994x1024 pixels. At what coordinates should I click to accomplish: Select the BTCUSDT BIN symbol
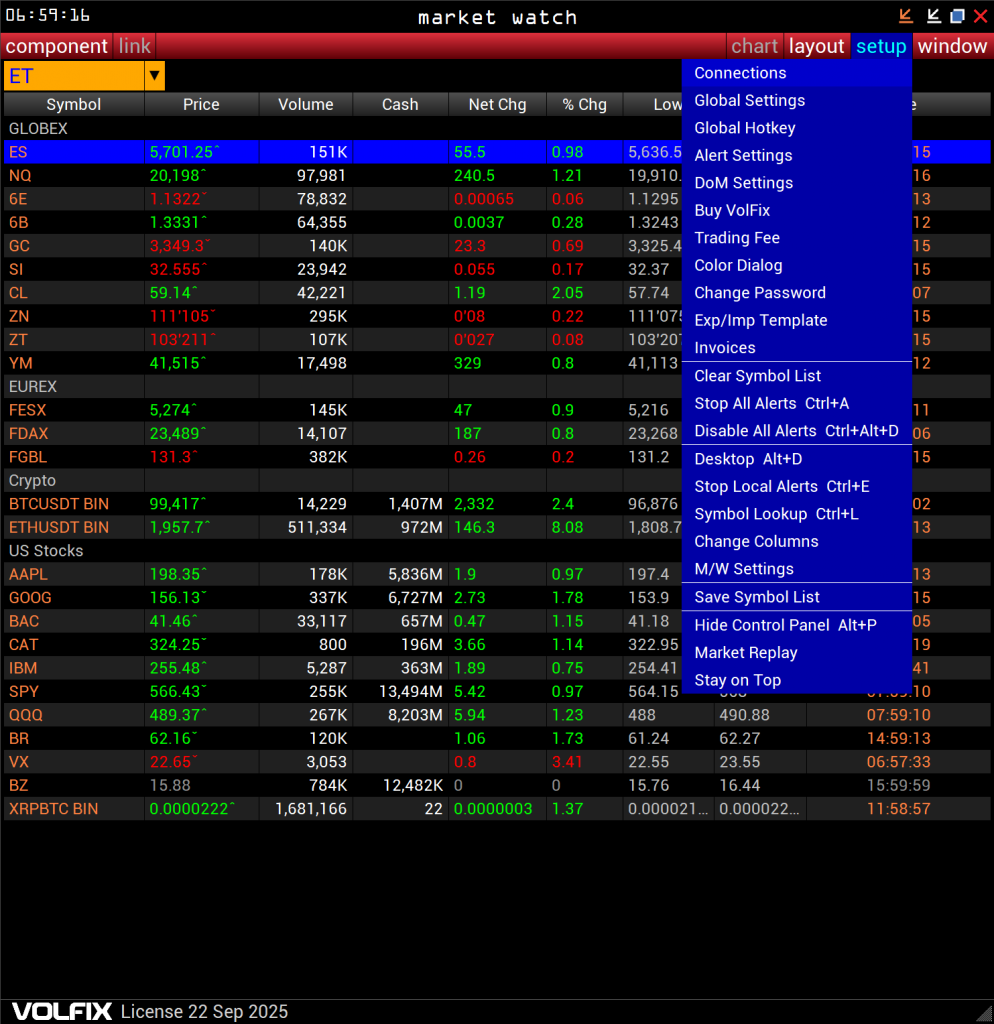[x=59, y=504]
